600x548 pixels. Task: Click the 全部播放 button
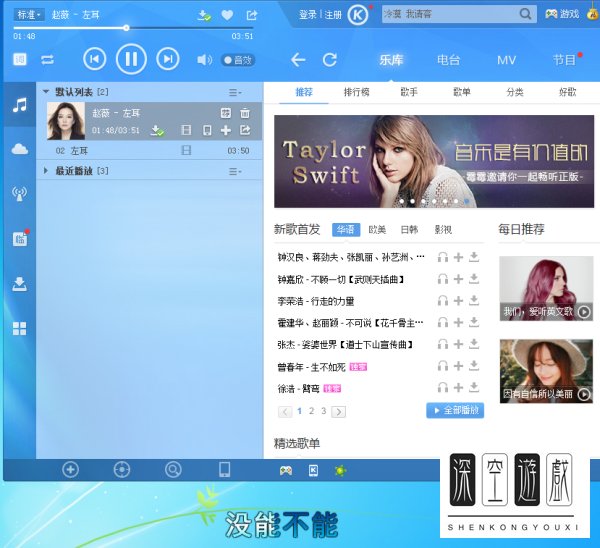pyautogui.click(x=455, y=410)
